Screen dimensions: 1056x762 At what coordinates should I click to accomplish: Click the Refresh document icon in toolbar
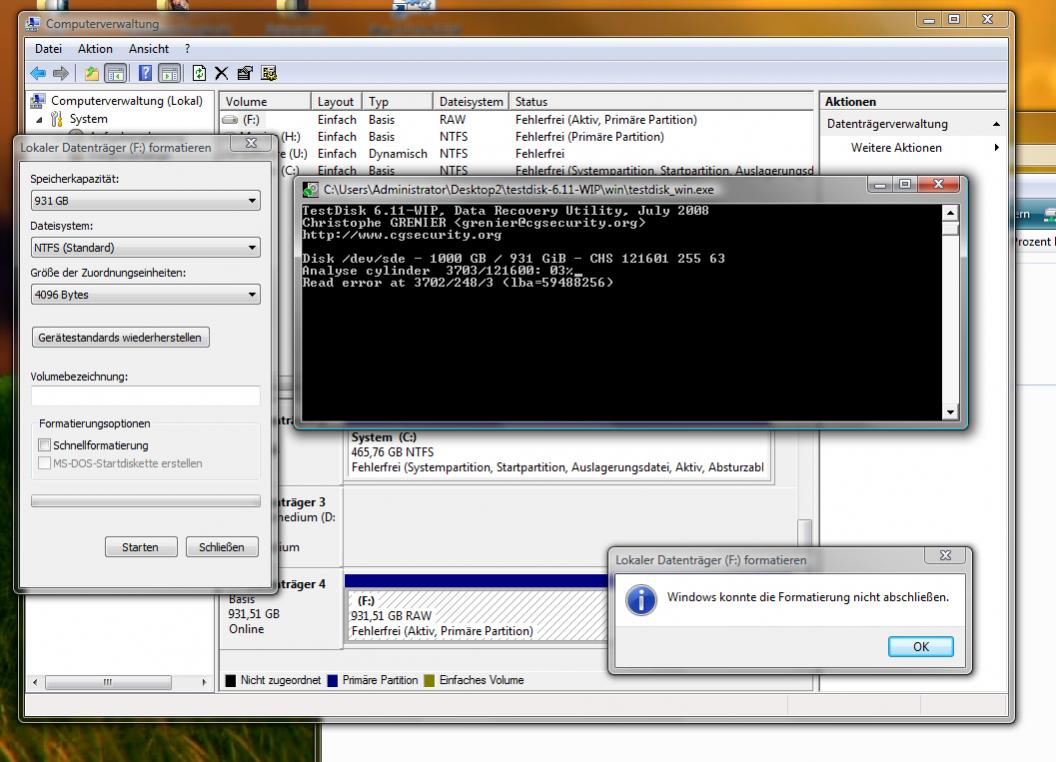tap(199, 73)
